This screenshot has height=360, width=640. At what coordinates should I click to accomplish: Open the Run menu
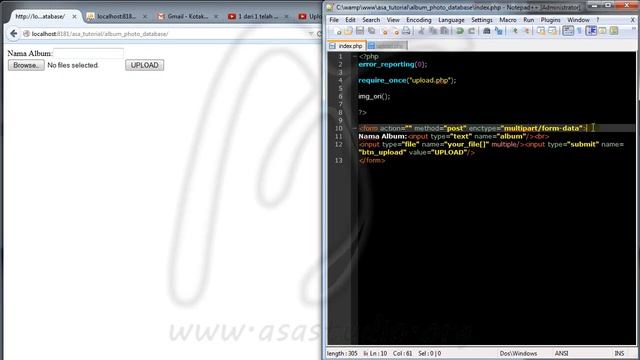coord(529,20)
